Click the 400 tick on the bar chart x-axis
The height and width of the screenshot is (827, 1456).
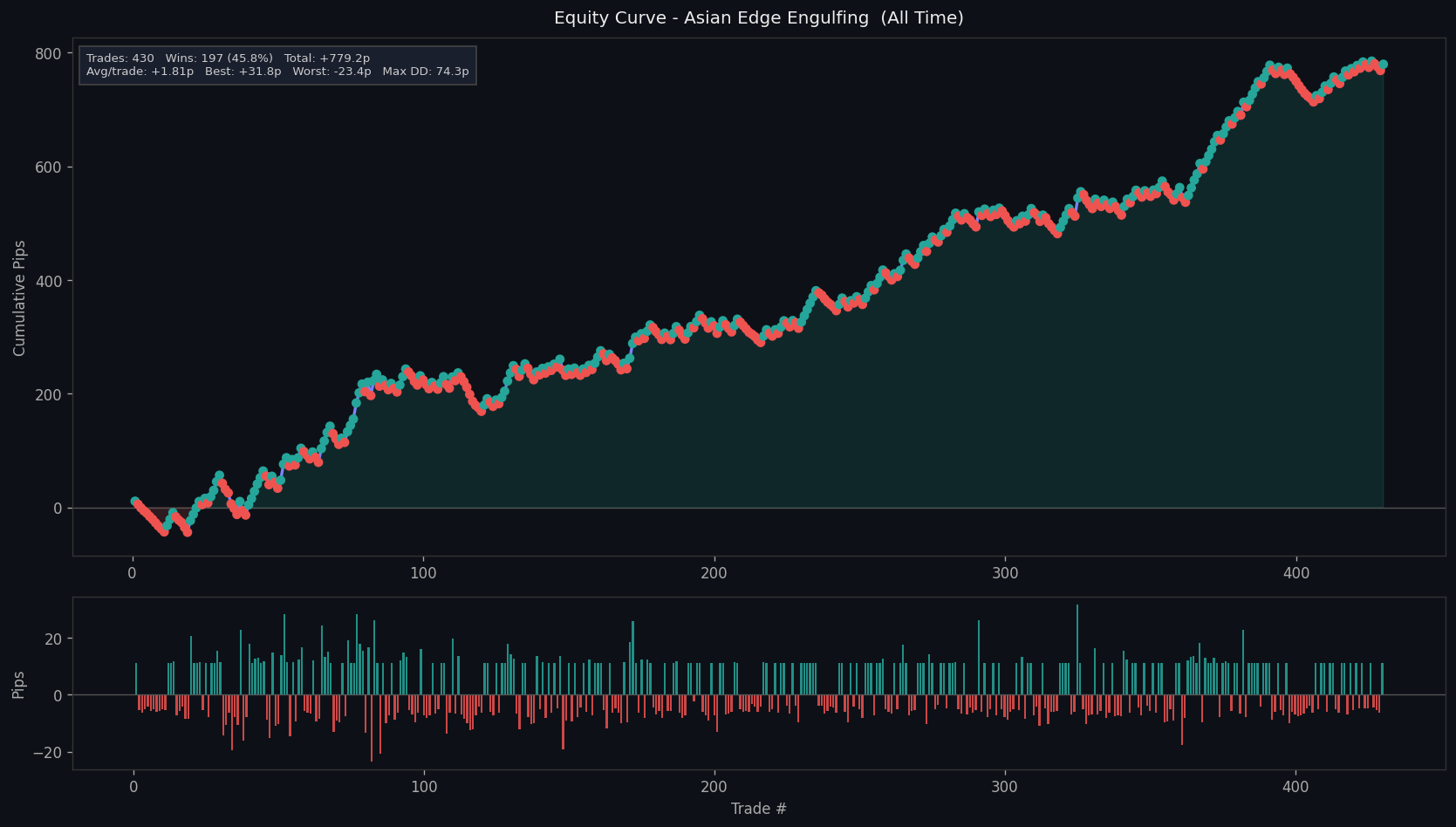pyautogui.click(x=1295, y=788)
